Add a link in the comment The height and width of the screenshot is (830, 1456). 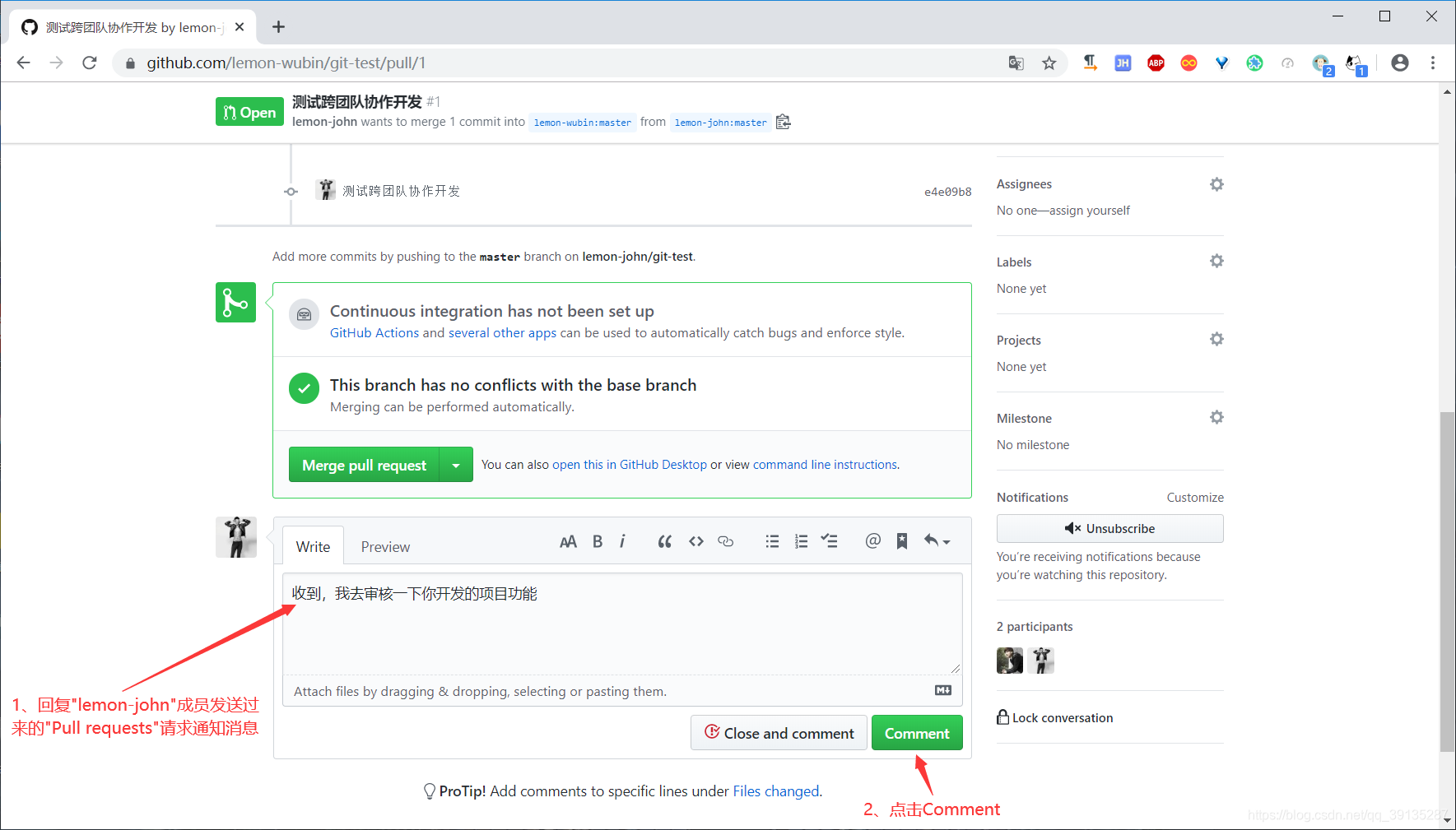[x=726, y=541]
